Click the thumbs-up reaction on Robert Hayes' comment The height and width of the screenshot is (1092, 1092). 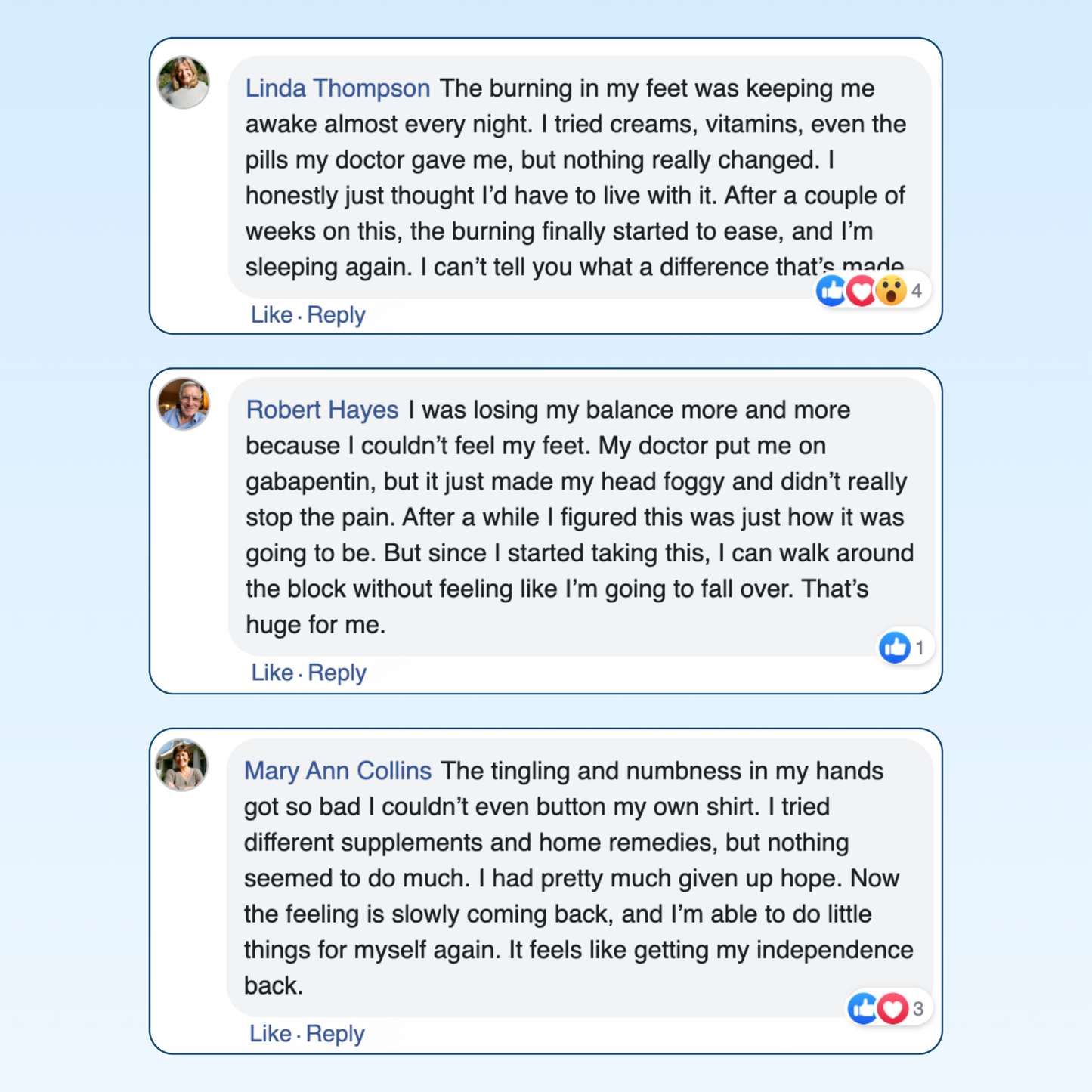point(895,648)
